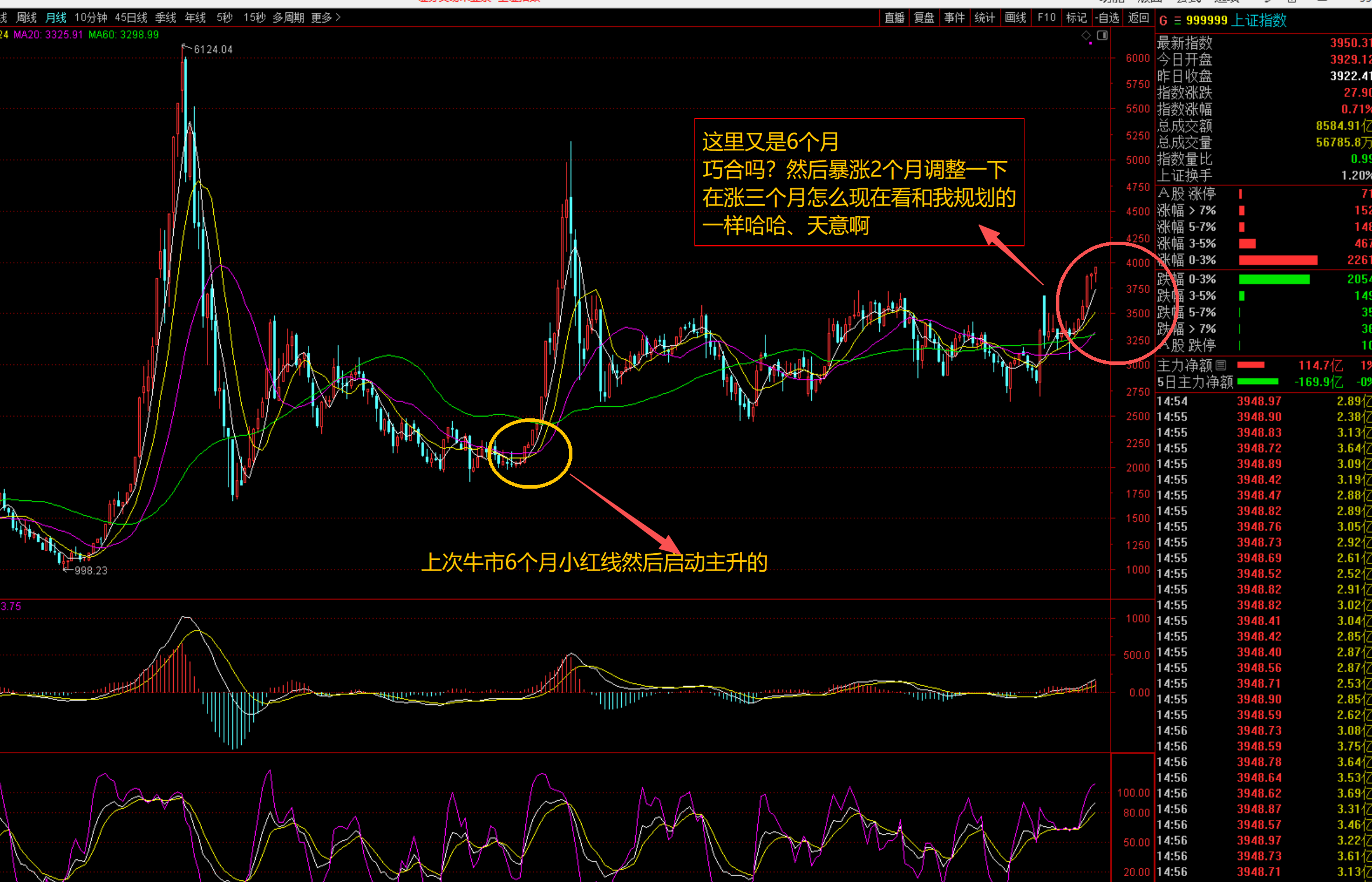Image resolution: width=1372 pixels, height=882 pixels.
Task: Open the three-line menu icon by 999999
Action: tap(1177, 21)
